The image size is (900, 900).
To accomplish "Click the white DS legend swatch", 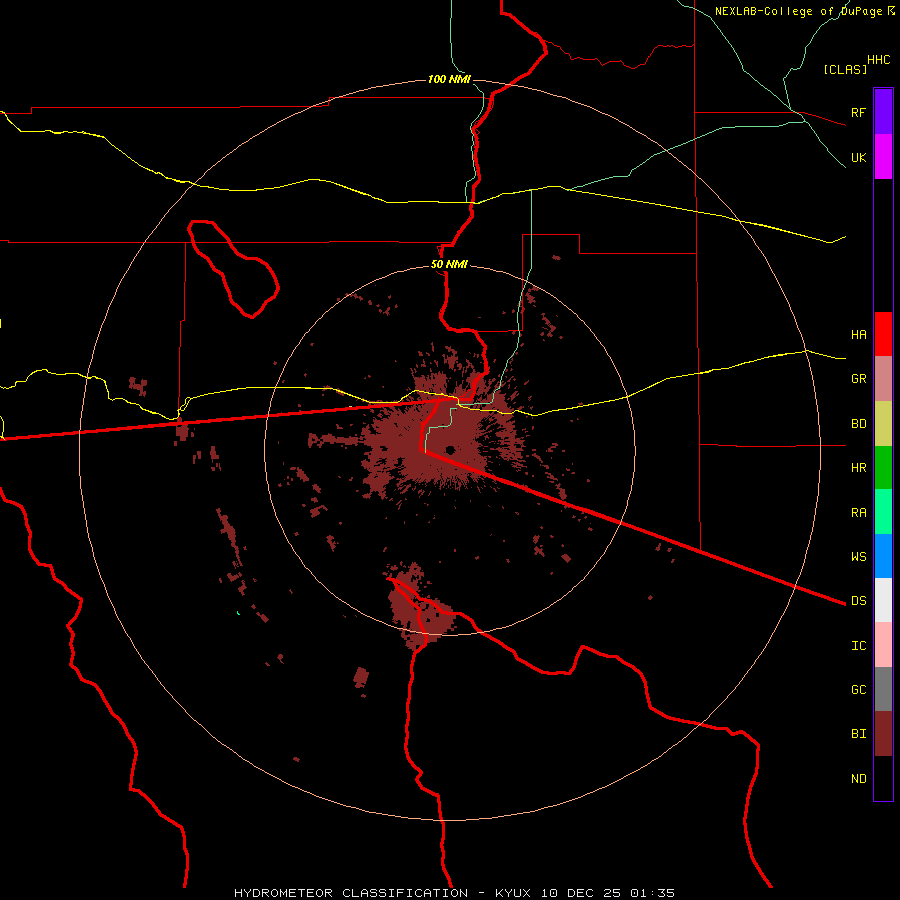I will (883, 600).
